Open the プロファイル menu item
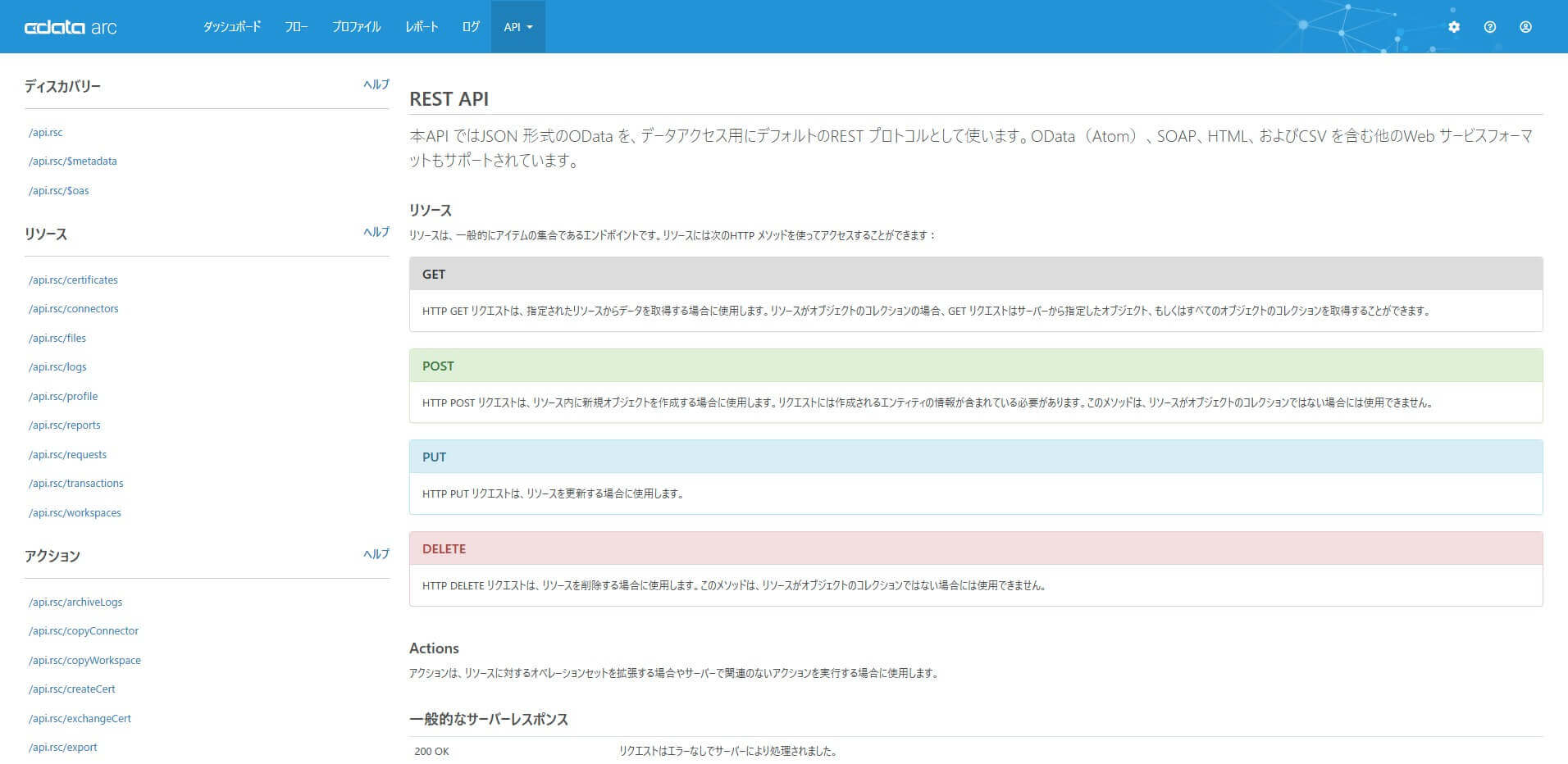This screenshot has height=764, width=1568. pos(356,26)
